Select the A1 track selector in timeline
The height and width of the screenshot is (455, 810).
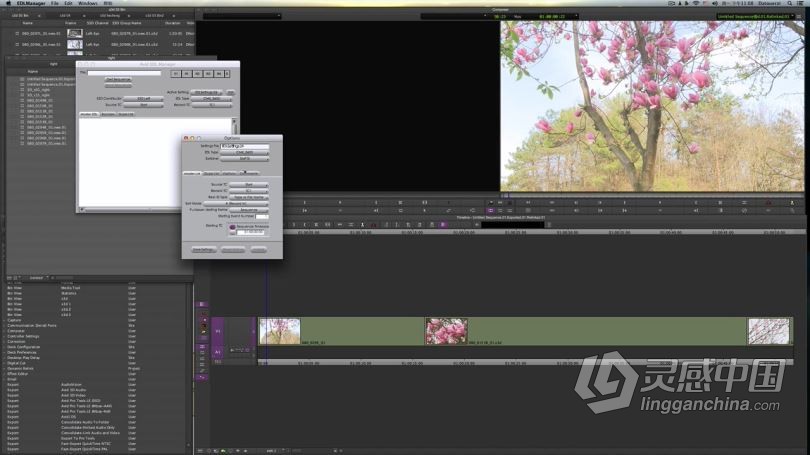217,352
